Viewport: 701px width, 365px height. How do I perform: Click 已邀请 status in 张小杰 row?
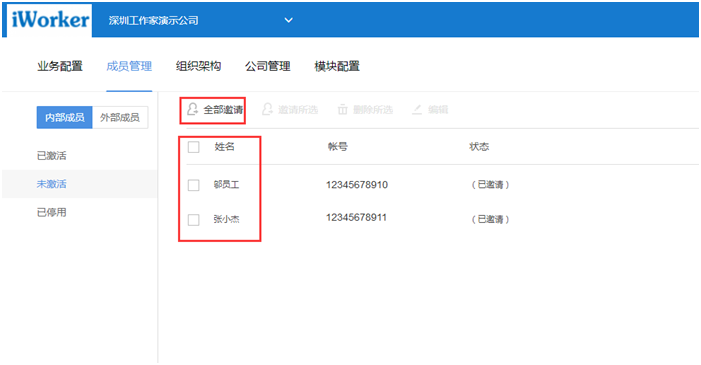490,219
